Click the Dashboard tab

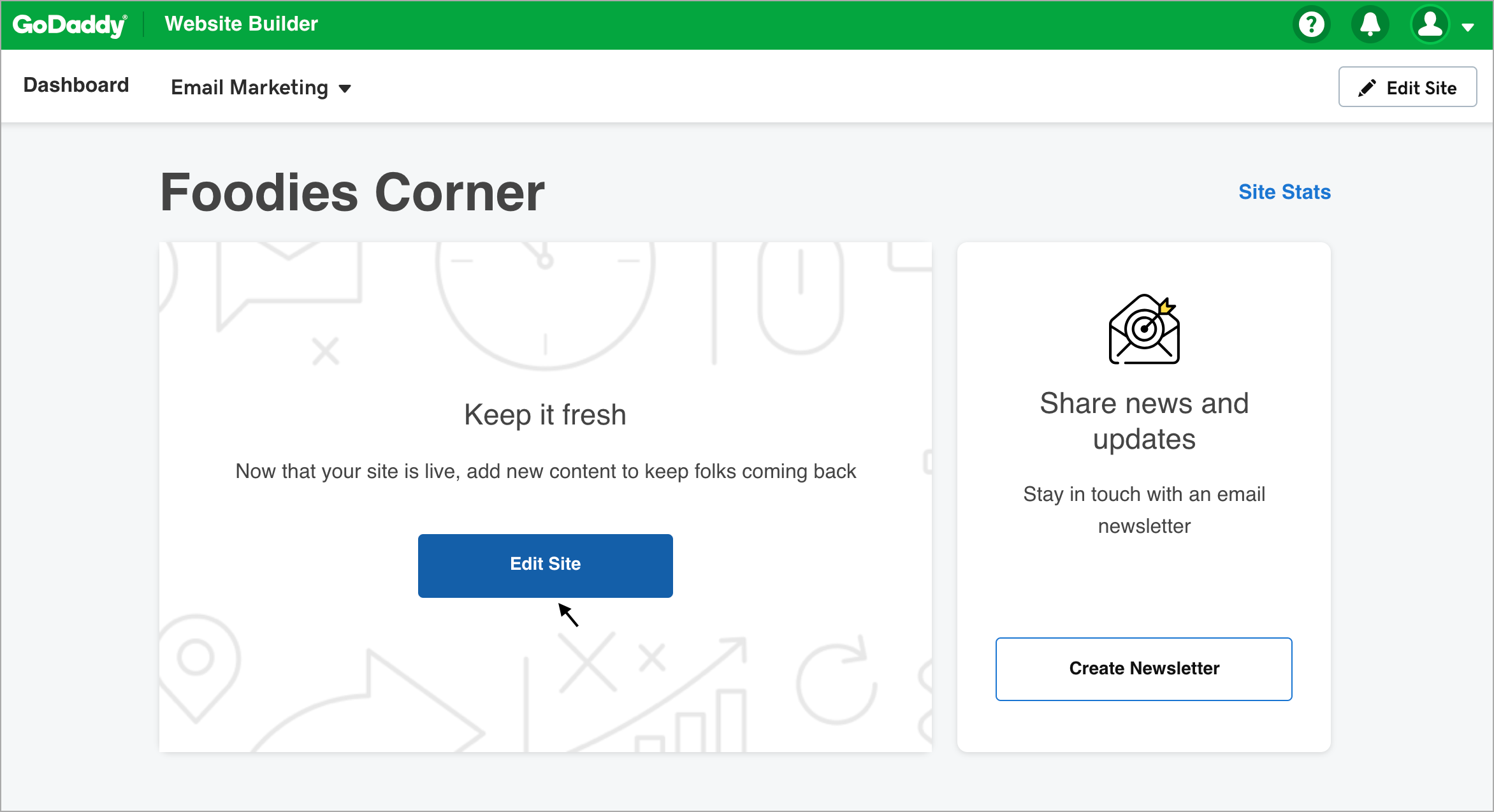coord(76,86)
